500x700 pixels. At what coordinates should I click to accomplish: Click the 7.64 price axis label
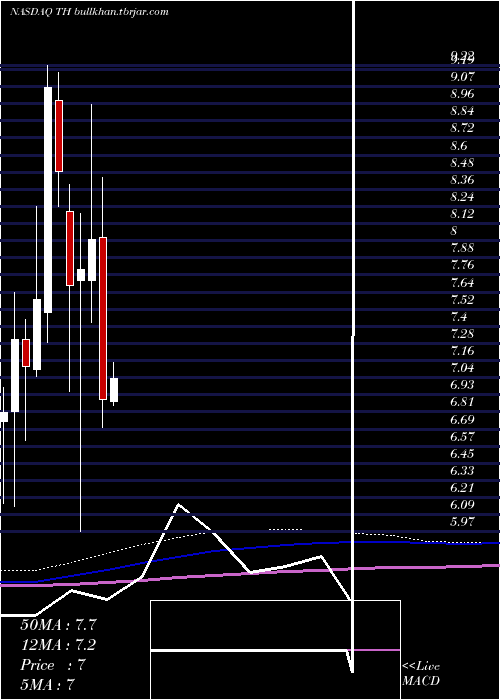462,283
